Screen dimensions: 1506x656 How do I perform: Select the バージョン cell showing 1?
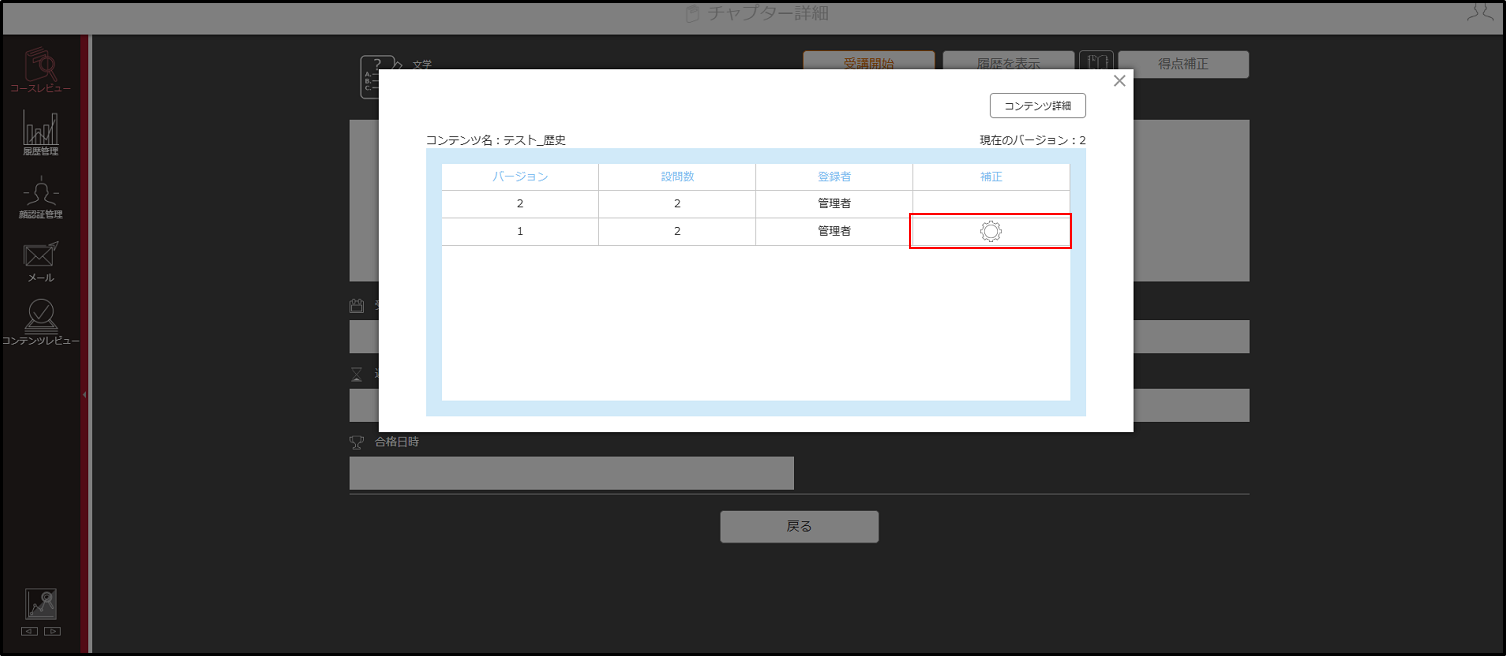(x=520, y=232)
